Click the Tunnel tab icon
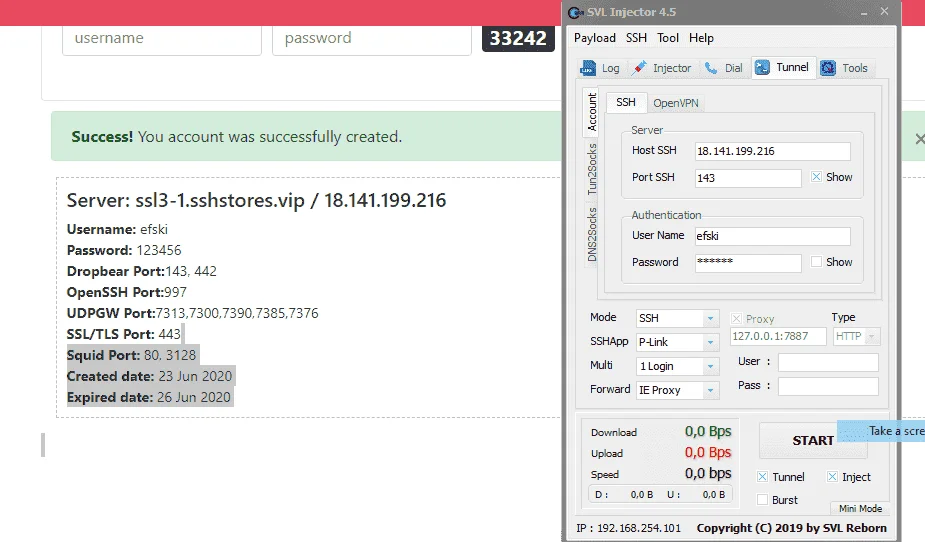Screen dimensions: 925x542 point(762,68)
